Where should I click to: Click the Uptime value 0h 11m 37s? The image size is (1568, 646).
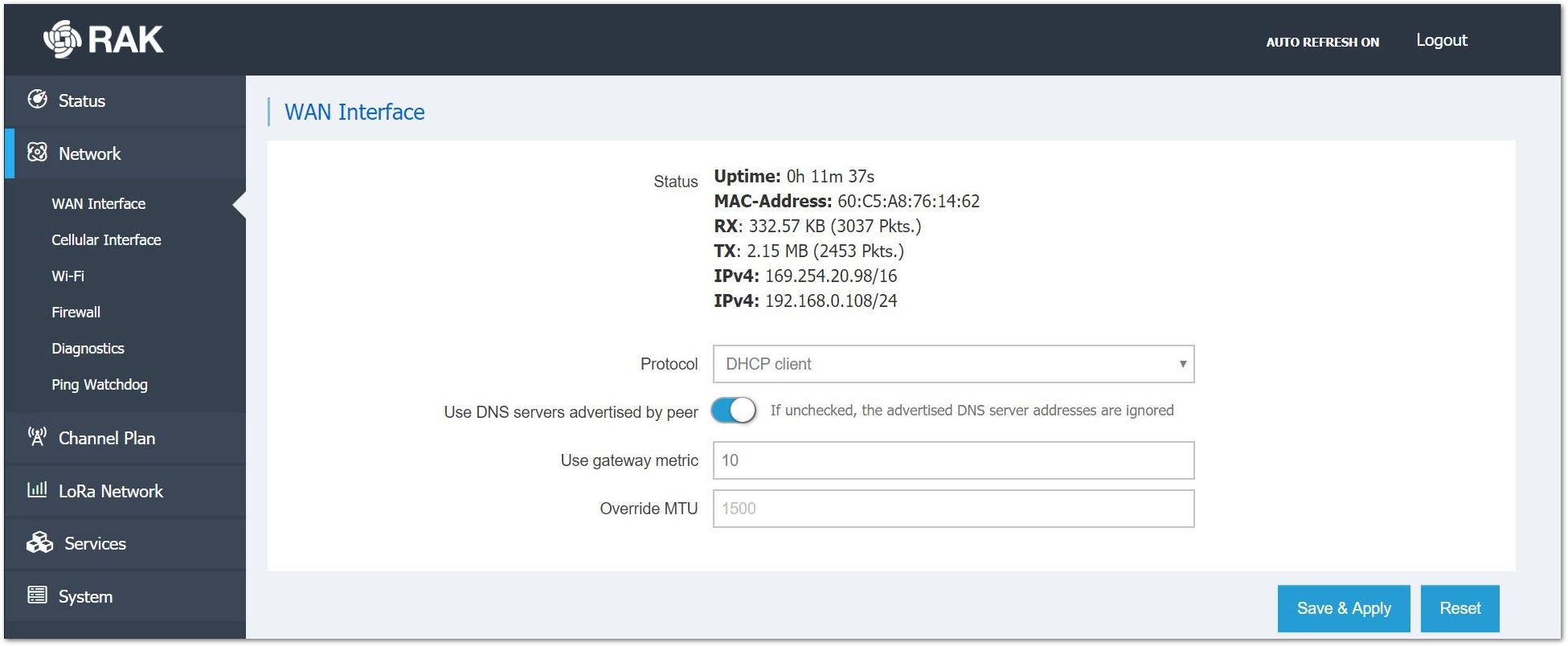pyautogui.click(x=830, y=177)
